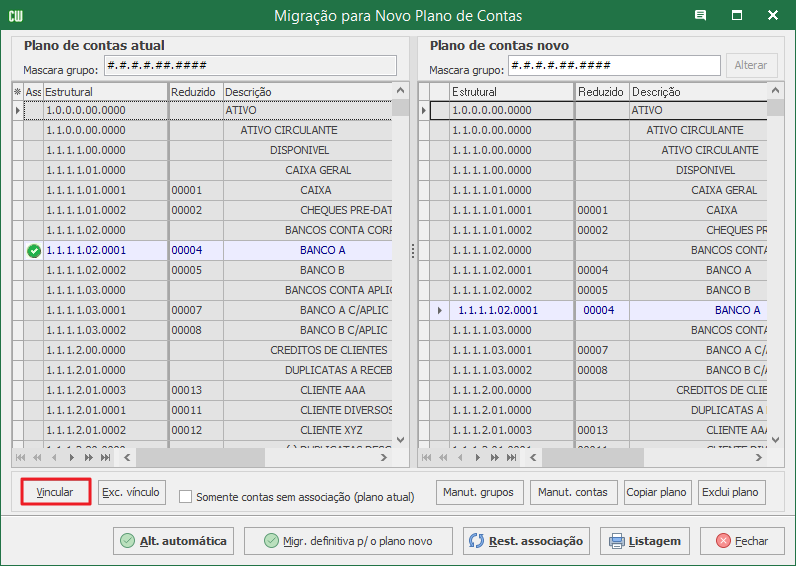The image size is (796, 566).
Task: Click Mascara grupo field of current plan
Action: coord(250,65)
